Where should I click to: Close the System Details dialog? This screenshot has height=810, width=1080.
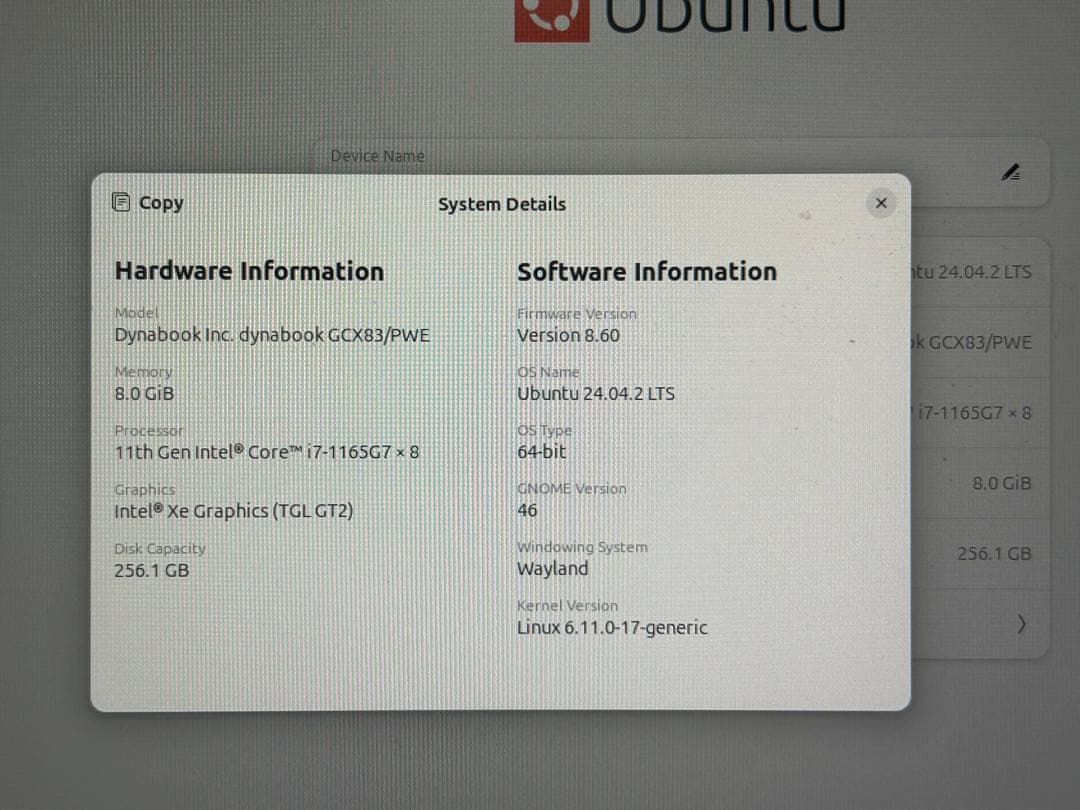pyautogui.click(x=881, y=202)
